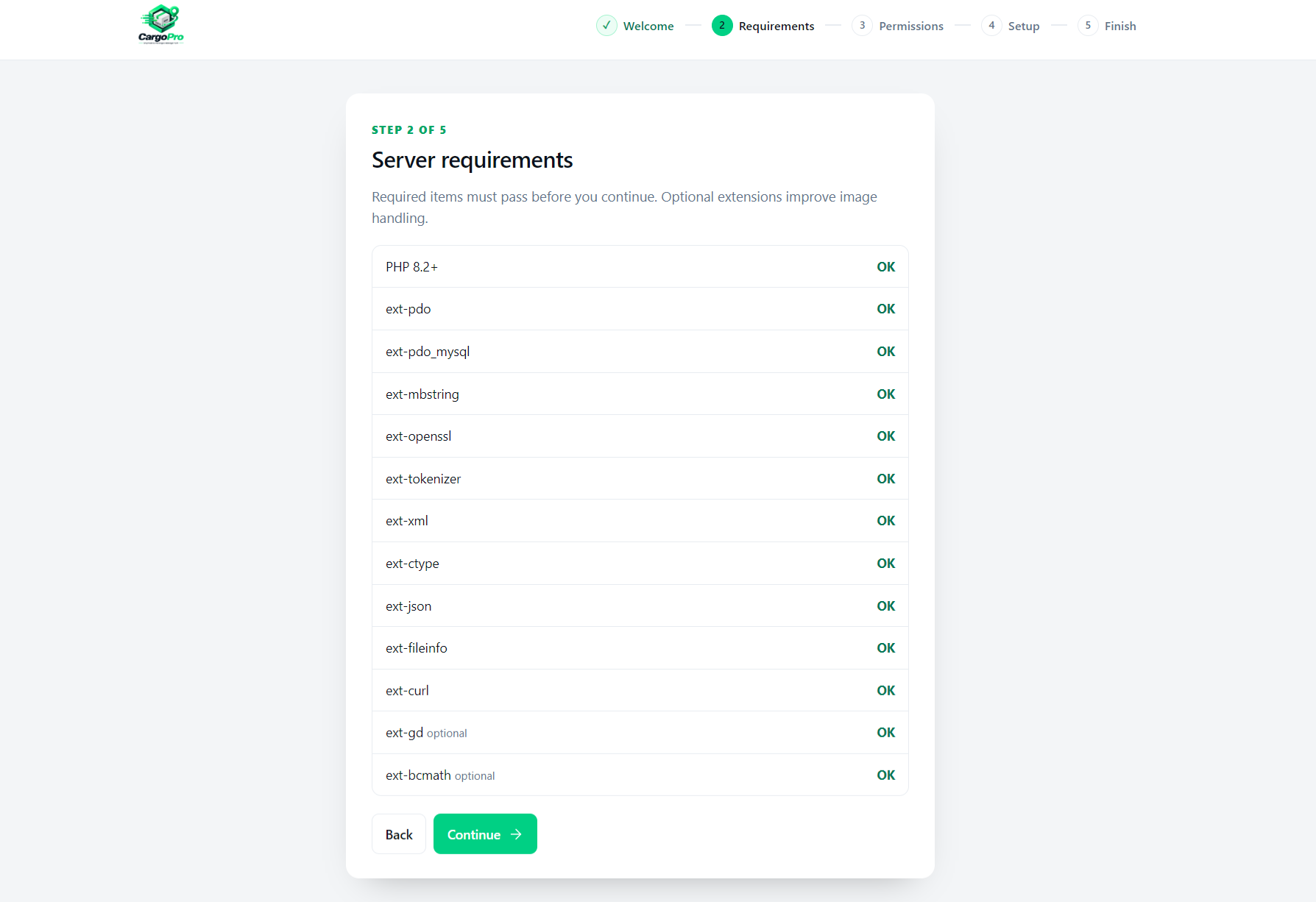Select the ext-ctype entry
The image size is (1316, 902).
[x=640, y=564]
